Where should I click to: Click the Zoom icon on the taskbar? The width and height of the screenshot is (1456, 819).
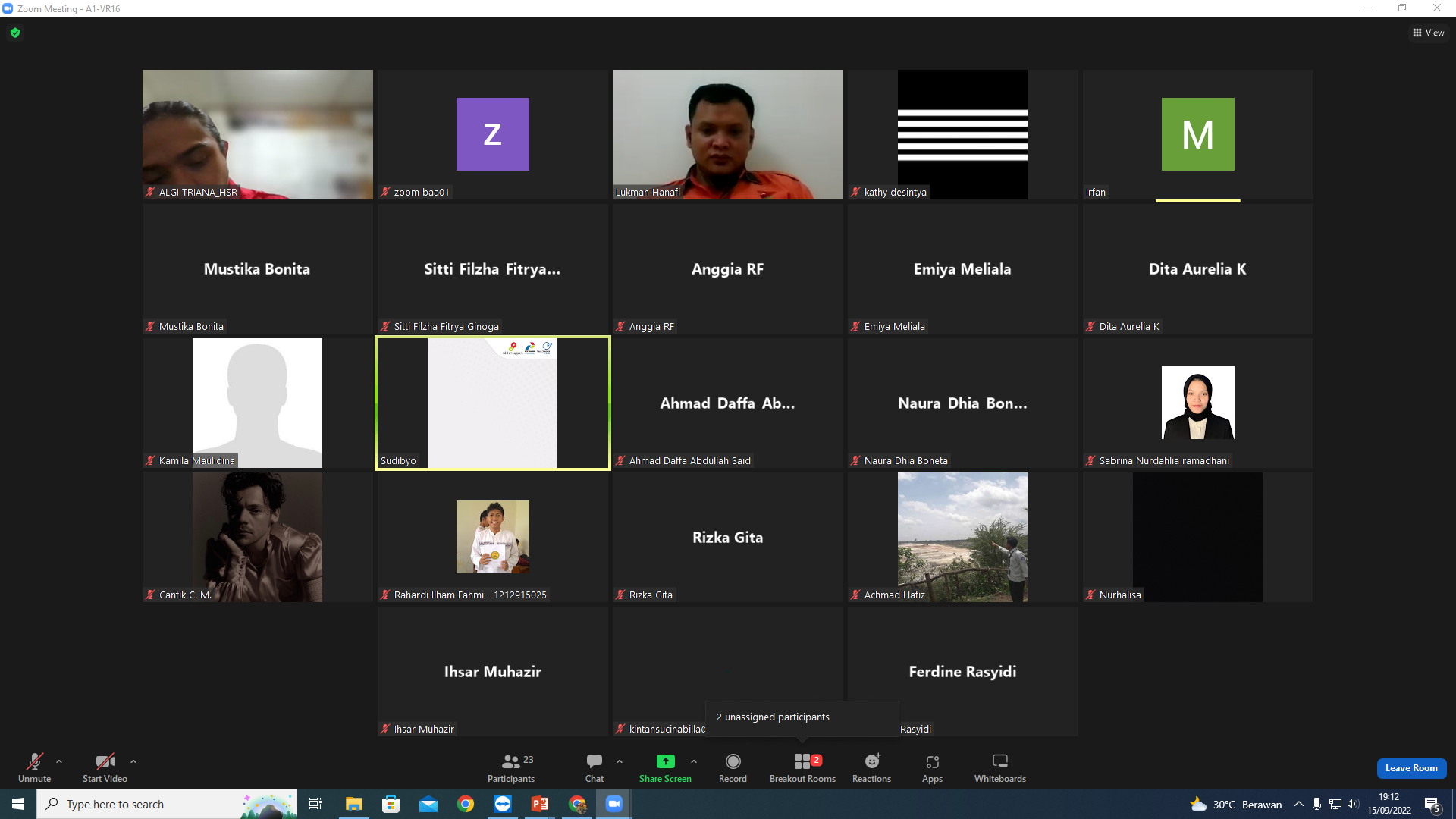(614, 804)
